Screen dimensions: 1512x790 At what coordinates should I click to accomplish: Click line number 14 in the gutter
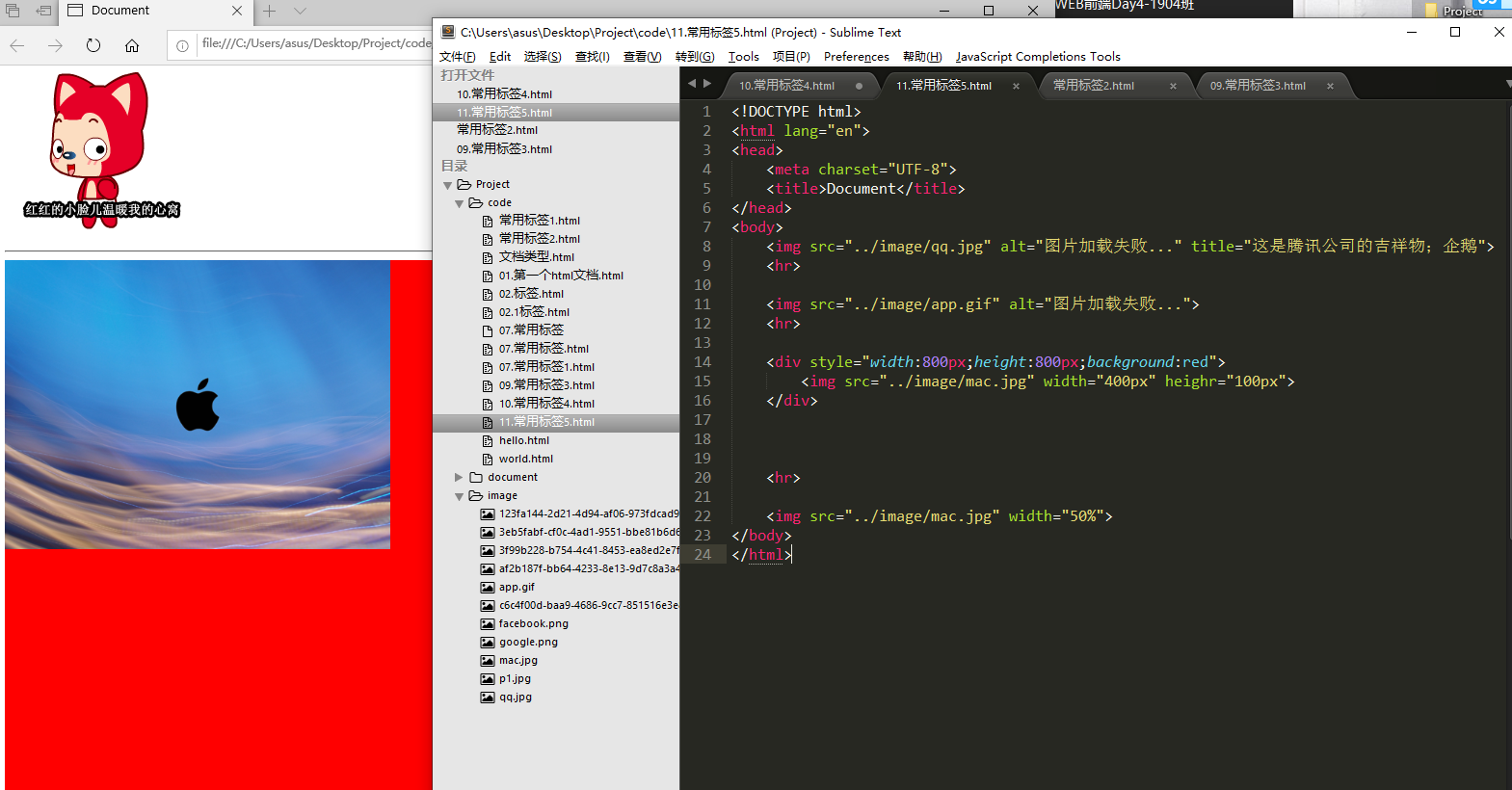click(703, 362)
